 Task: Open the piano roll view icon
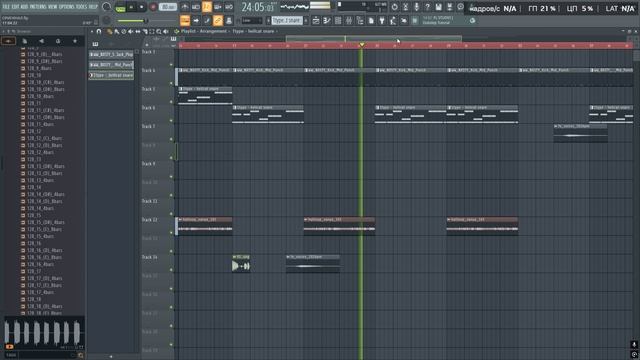pyautogui.click(x=327, y=20)
